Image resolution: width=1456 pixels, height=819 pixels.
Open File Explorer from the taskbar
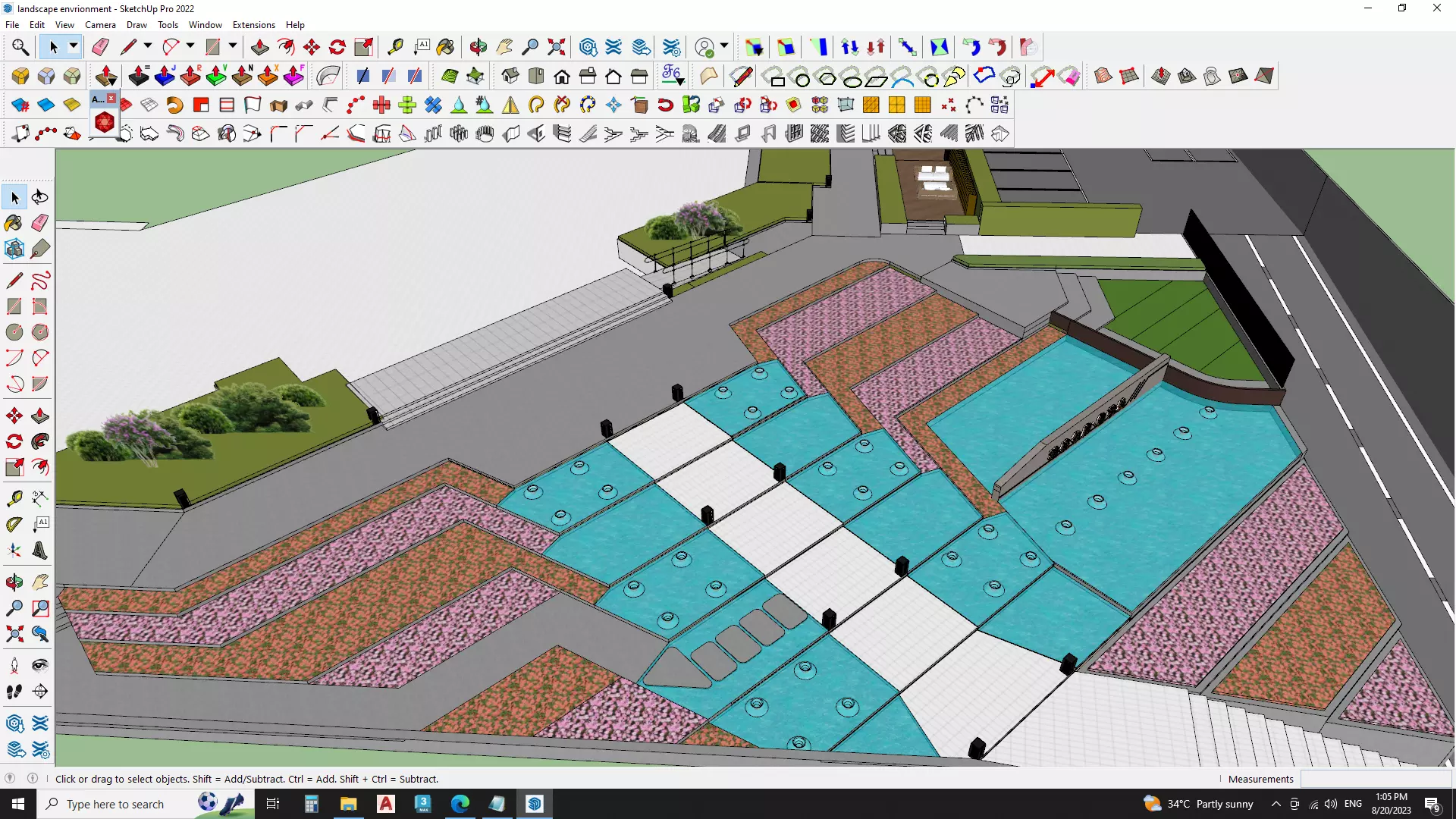pyautogui.click(x=348, y=804)
